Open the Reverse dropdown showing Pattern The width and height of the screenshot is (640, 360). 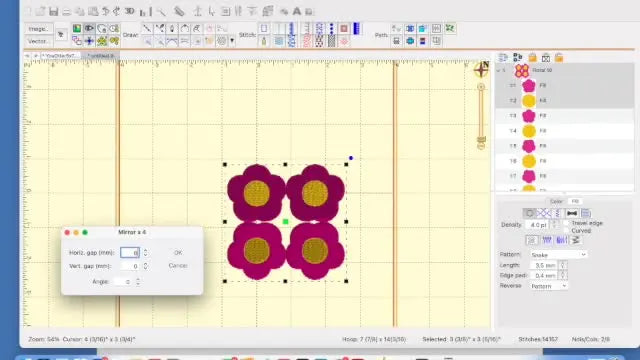tap(549, 286)
